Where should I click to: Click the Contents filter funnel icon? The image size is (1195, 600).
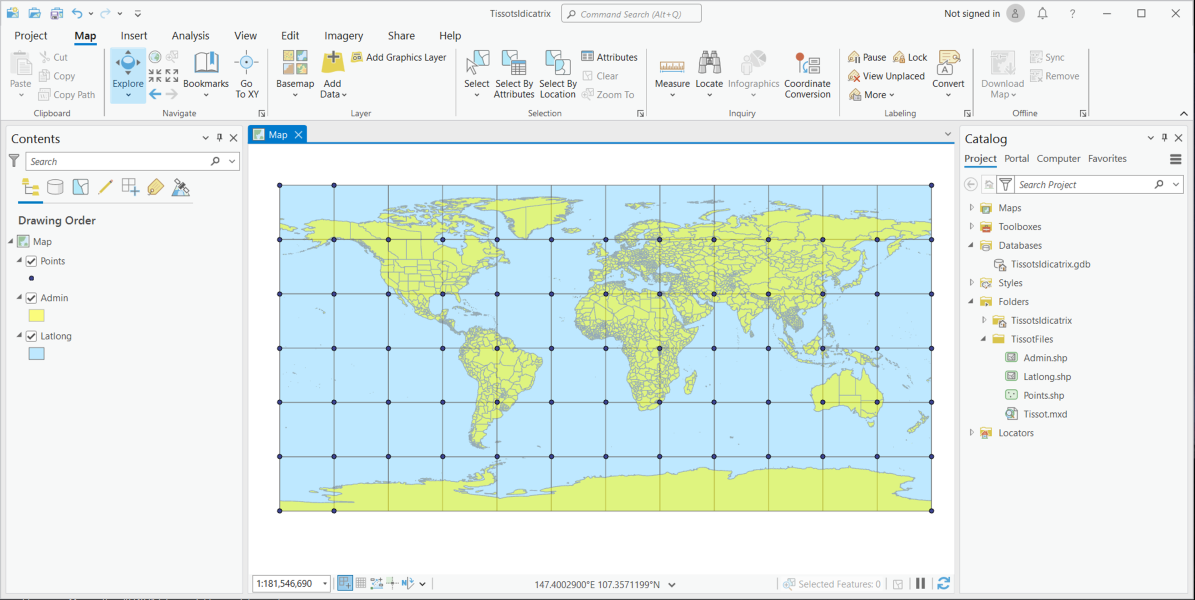click(x=14, y=161)
